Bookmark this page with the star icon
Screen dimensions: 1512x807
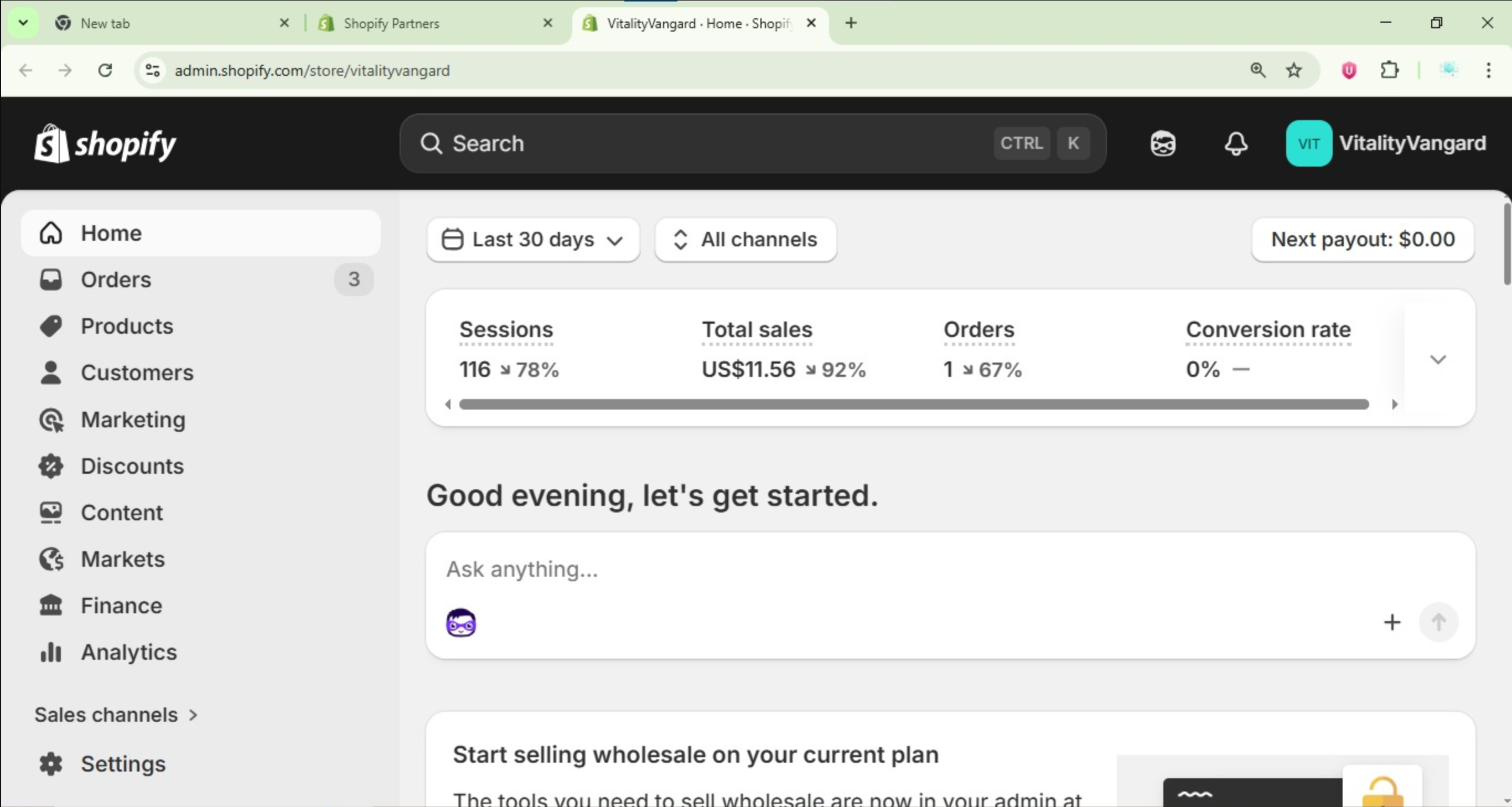point(1293,70)
